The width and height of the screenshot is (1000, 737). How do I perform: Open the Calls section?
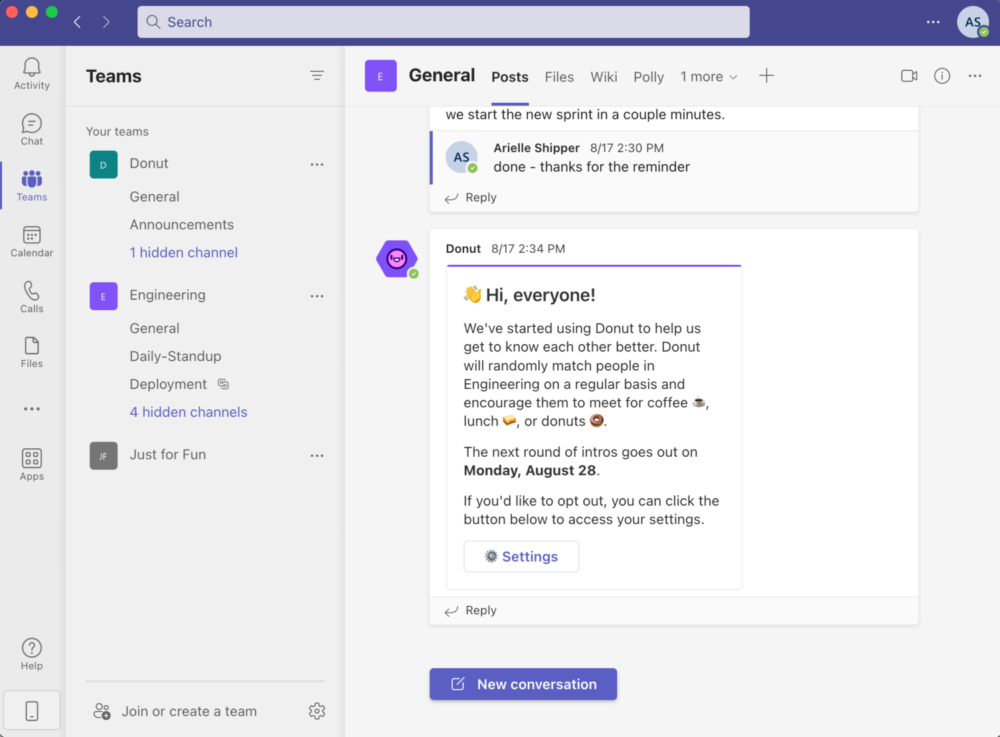pos(31,297)
